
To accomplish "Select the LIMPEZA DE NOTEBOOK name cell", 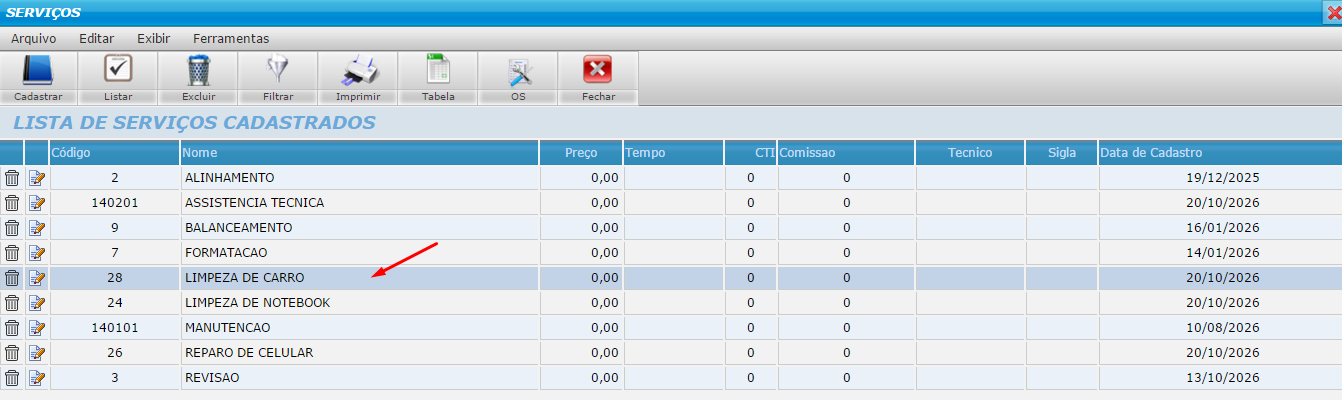I will pos(360,303).
